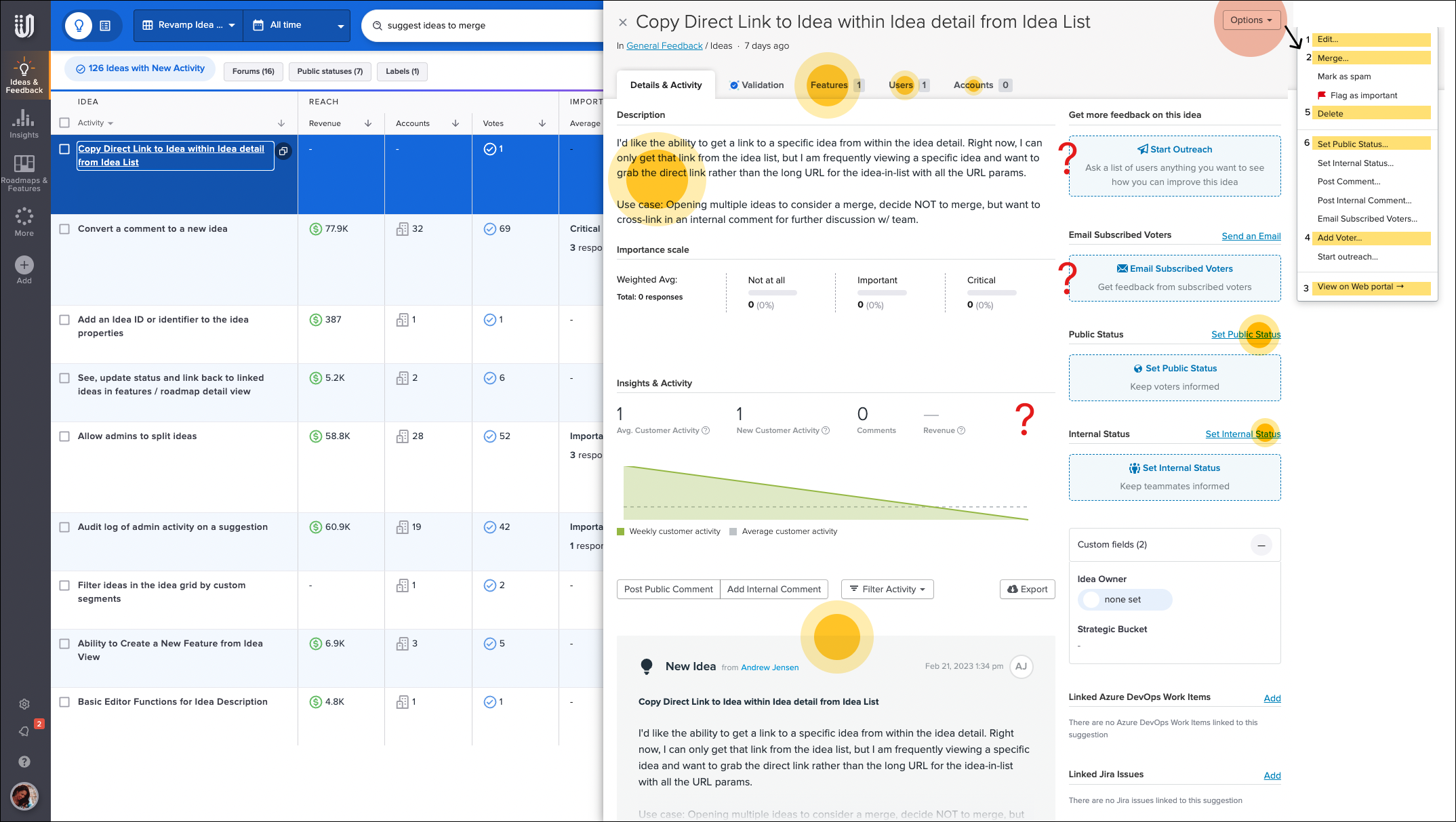The height and width of the screenshot is (822, 1456).
Task: Open the Revamp Idea view dropdown
Action: [x=188, y=26]
